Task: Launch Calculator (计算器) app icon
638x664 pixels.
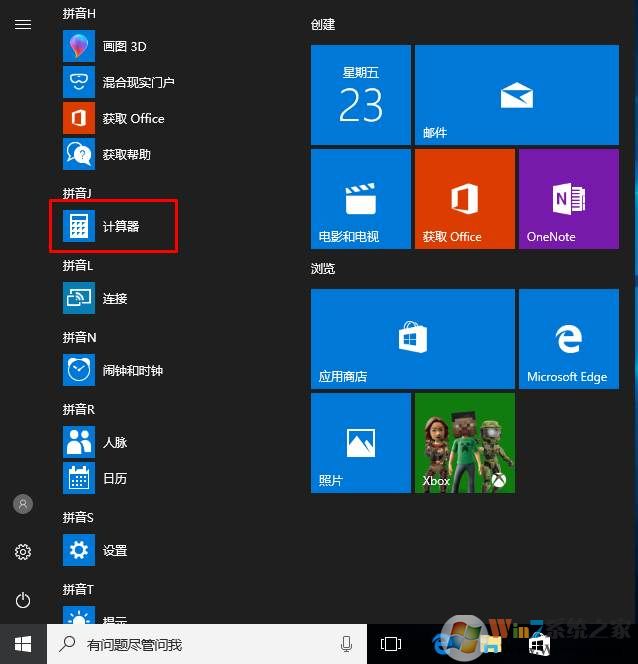Action: pyautogui.click(x=79, y=226)
